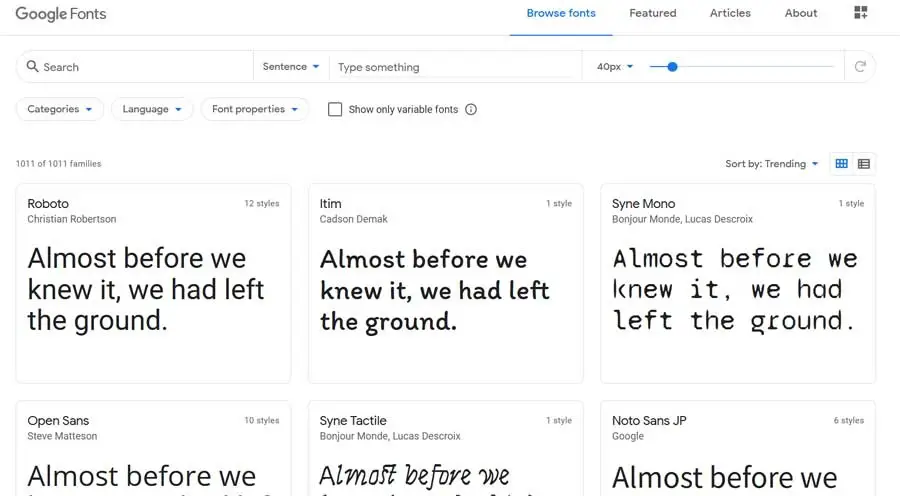The image size is (900, 496).
Task: Click the font size slider handle
Action: pyautogui.click(x=672, y=67)
